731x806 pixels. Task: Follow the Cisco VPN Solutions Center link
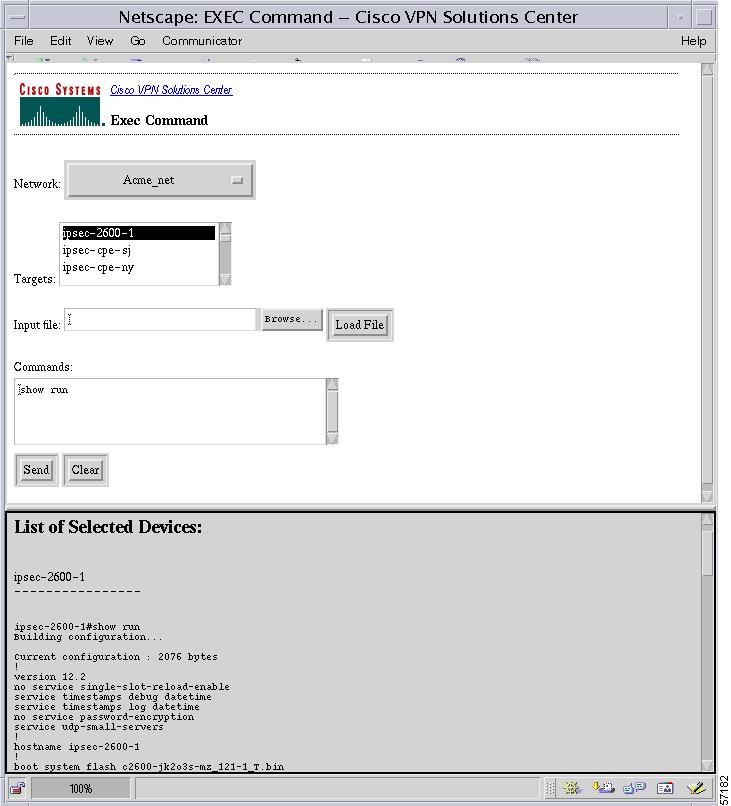coord(171,90)
